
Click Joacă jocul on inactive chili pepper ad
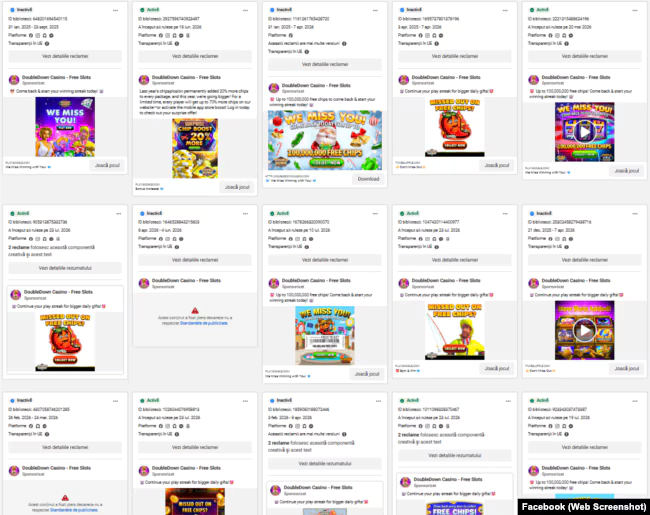click(497, 165)
